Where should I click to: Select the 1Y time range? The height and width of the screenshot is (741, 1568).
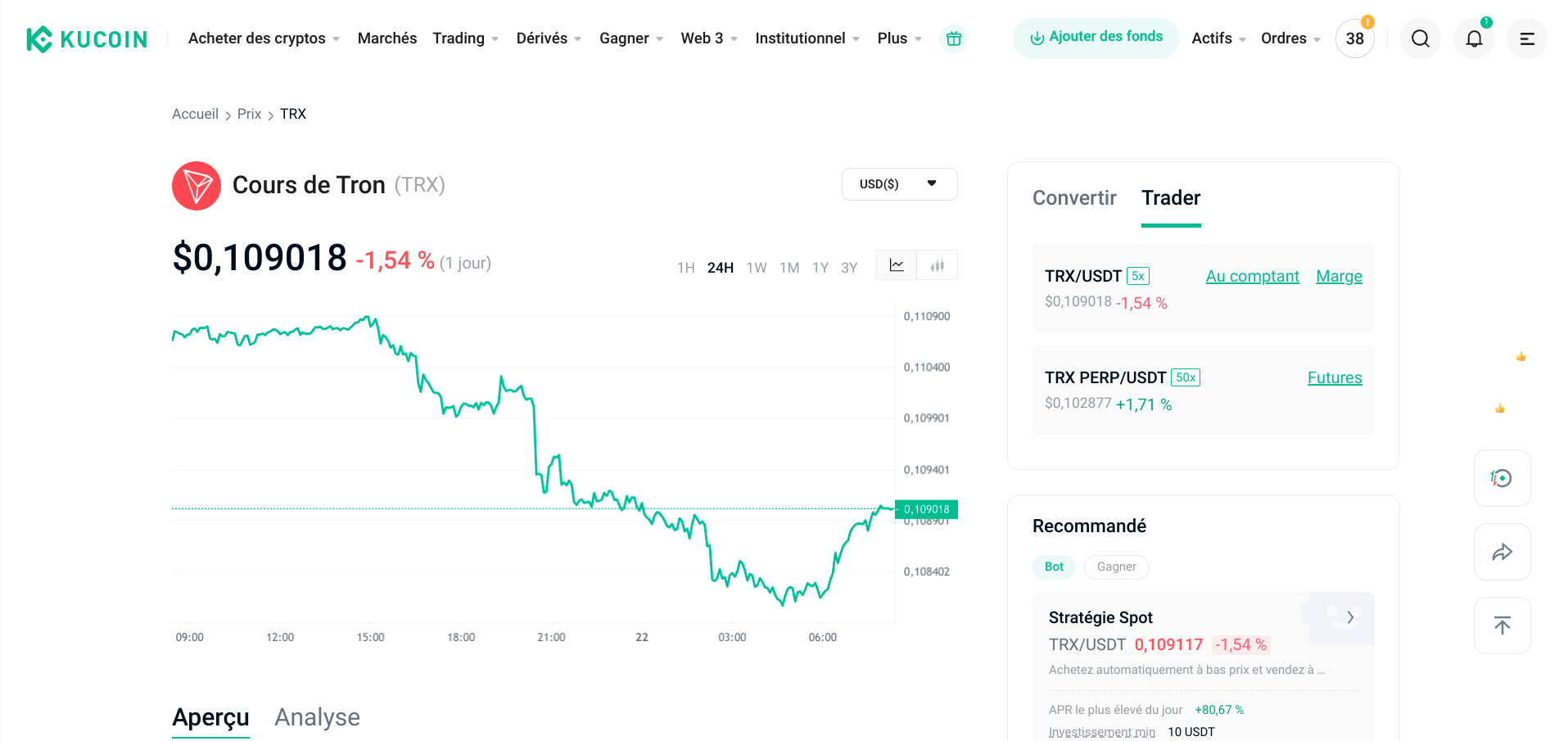[820, 268]
